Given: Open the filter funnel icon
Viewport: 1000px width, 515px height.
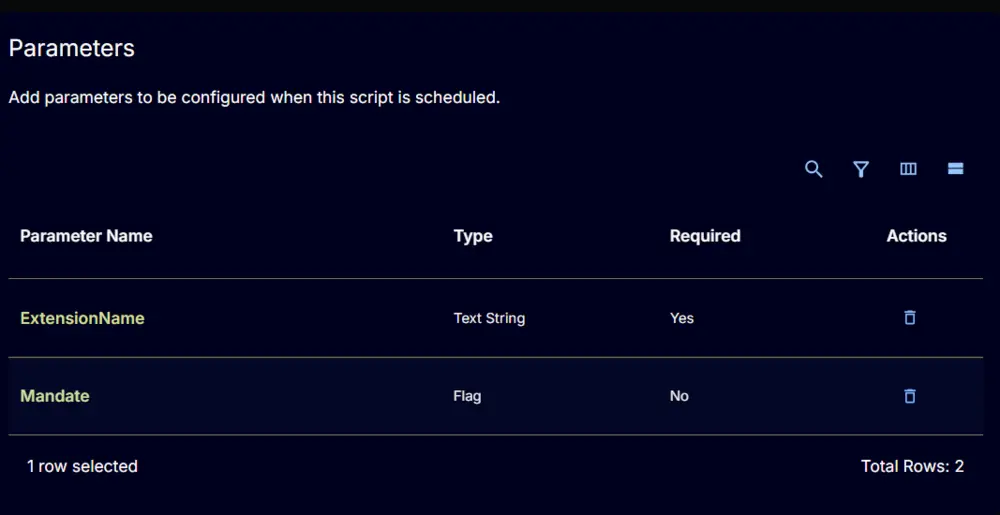Looking at the screenshot, I should click(861, 169).
